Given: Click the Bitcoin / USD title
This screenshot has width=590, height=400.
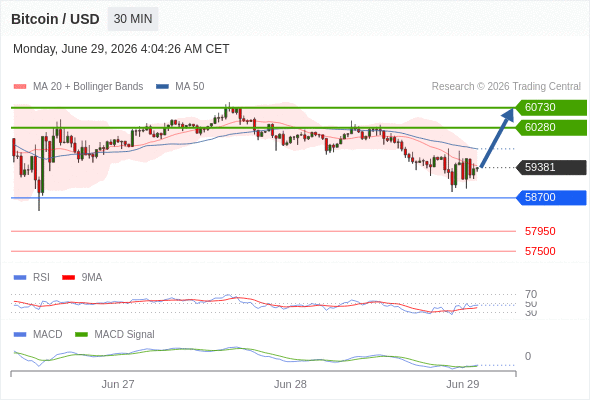Looking at the screenshot, I should 55,19.
